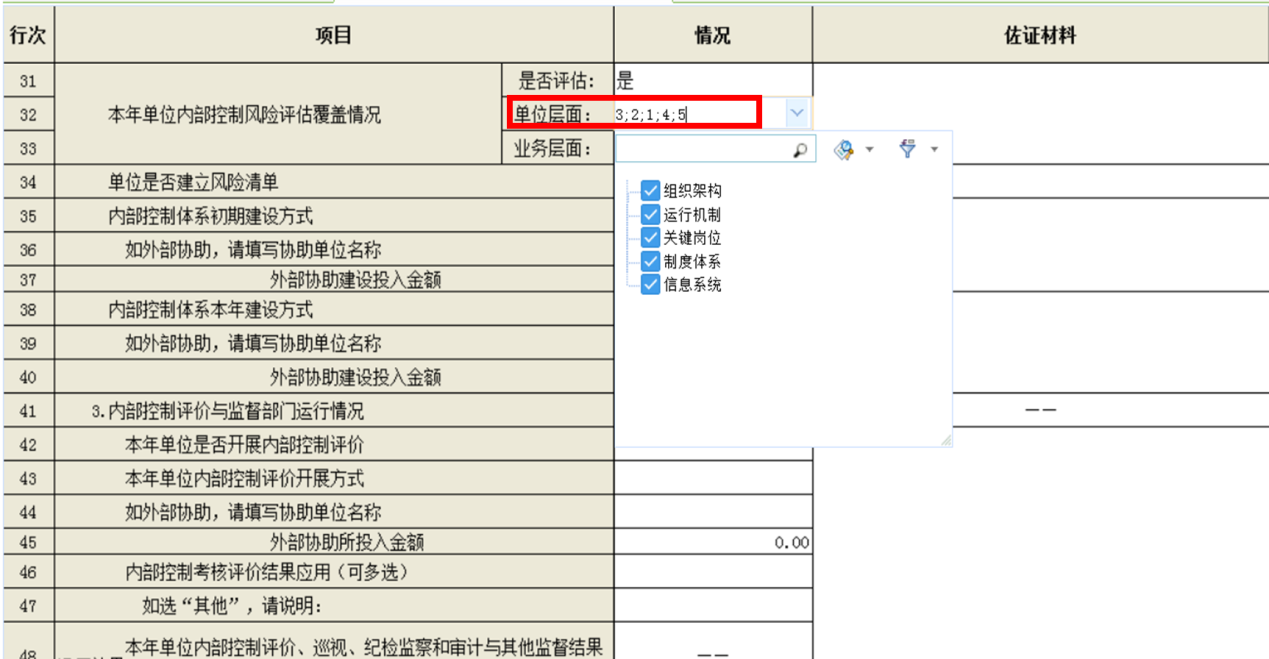
Task: Click the 情况 cell for row 42
Action: (x=713, y=445)
